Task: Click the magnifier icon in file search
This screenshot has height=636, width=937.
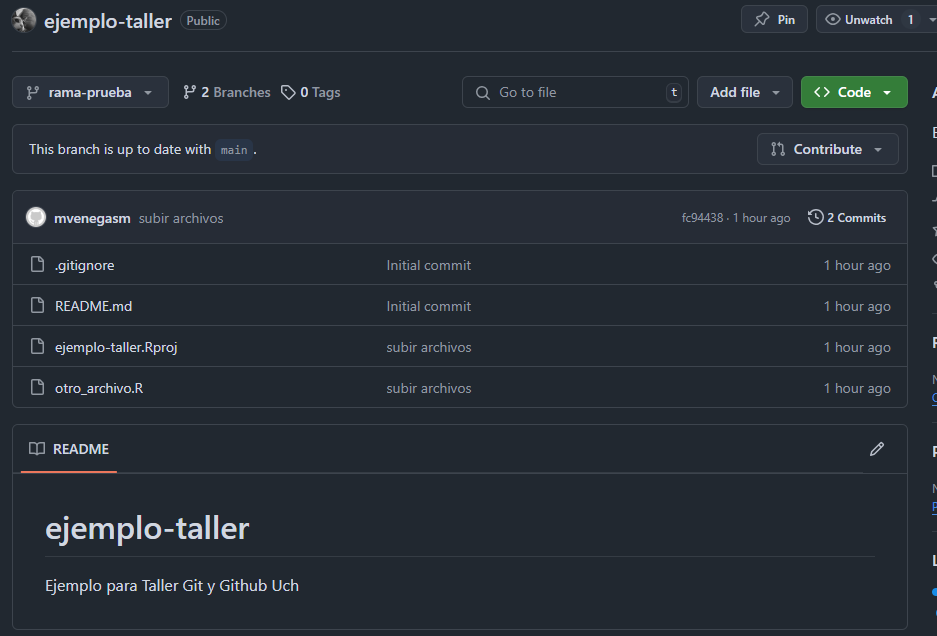Action: pyautogui.click(x=482, y=93)
